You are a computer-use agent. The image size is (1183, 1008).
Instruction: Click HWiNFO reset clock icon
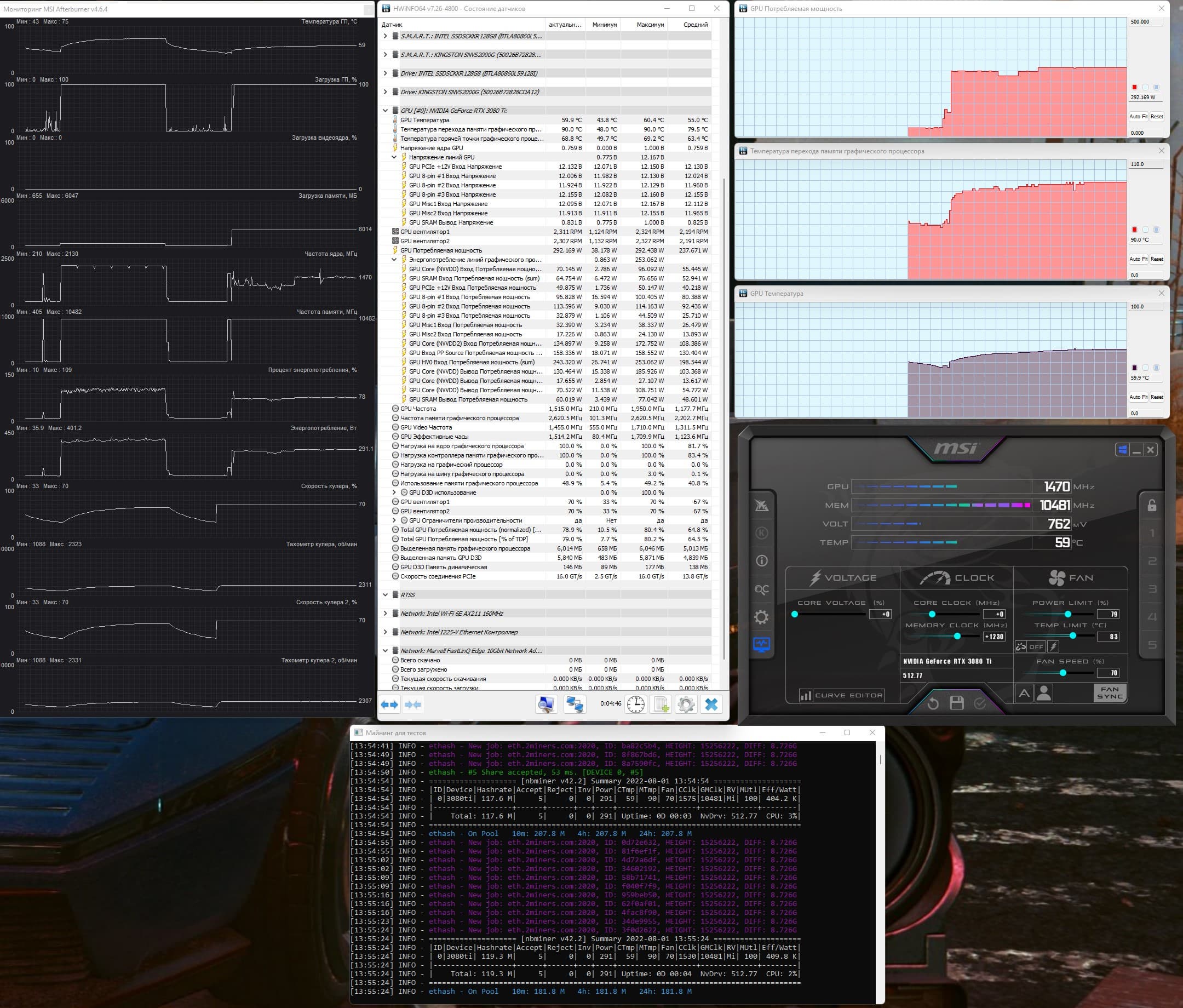coord(635,704)
